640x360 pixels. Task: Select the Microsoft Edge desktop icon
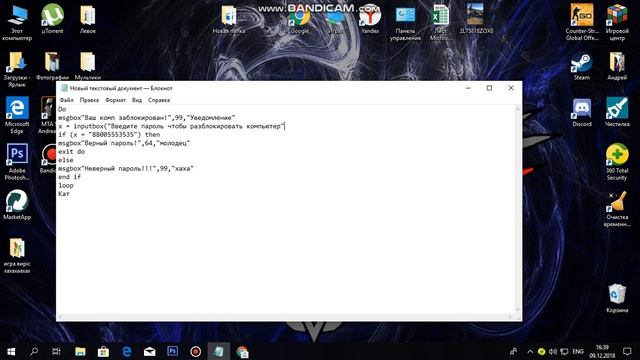[17, 116]
